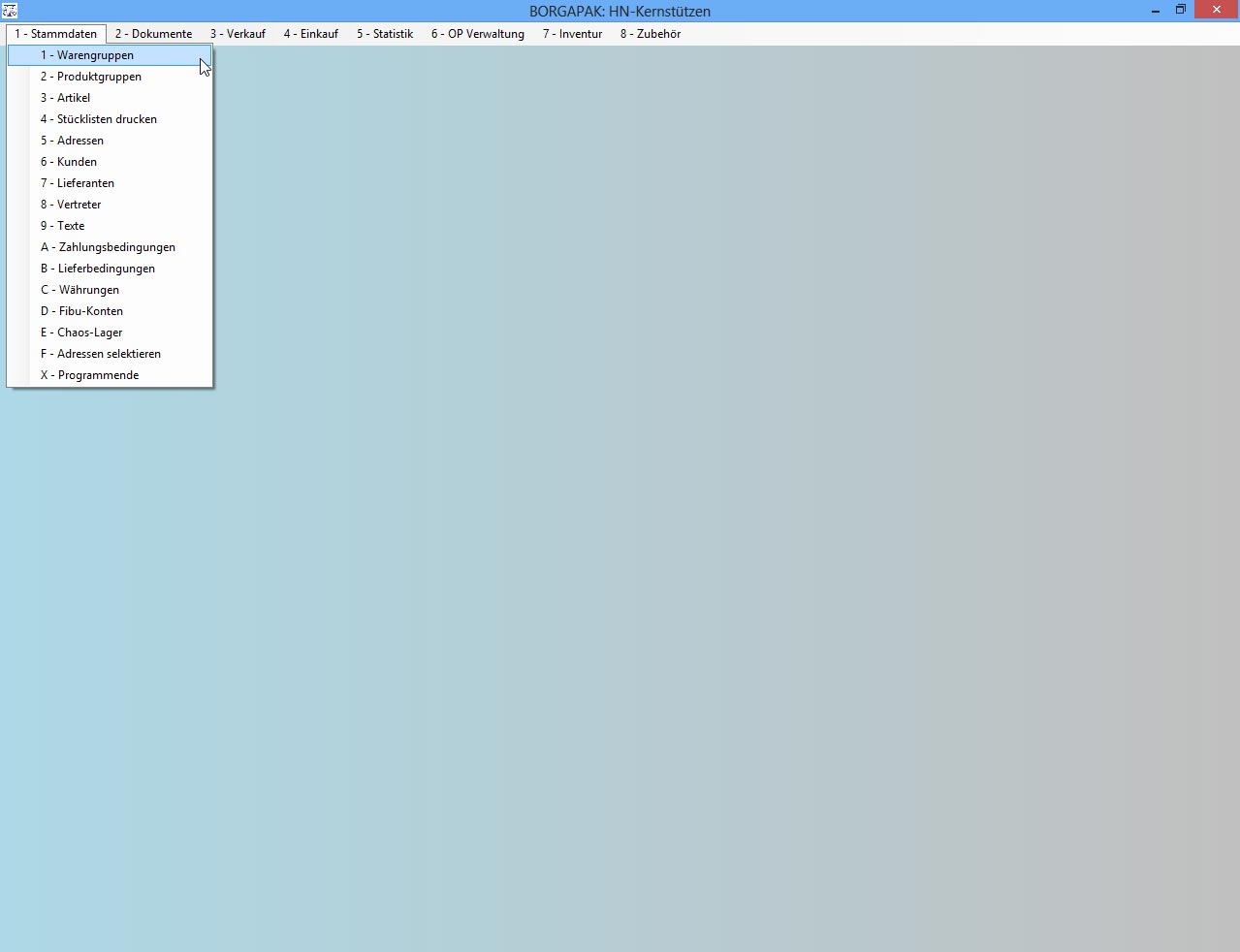1240x952 pixels.
Task: Select 7 - Lieferanten entry
Action: coord(110,183)
